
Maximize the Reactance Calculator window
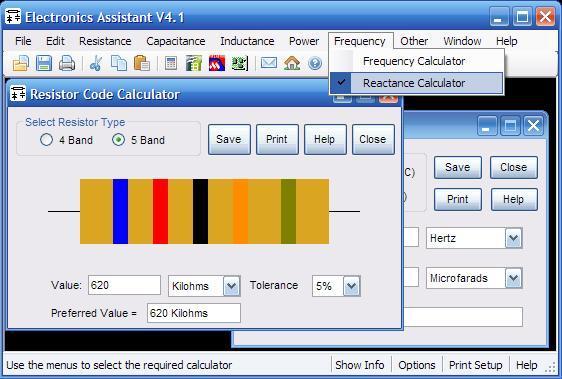point(510,125)
